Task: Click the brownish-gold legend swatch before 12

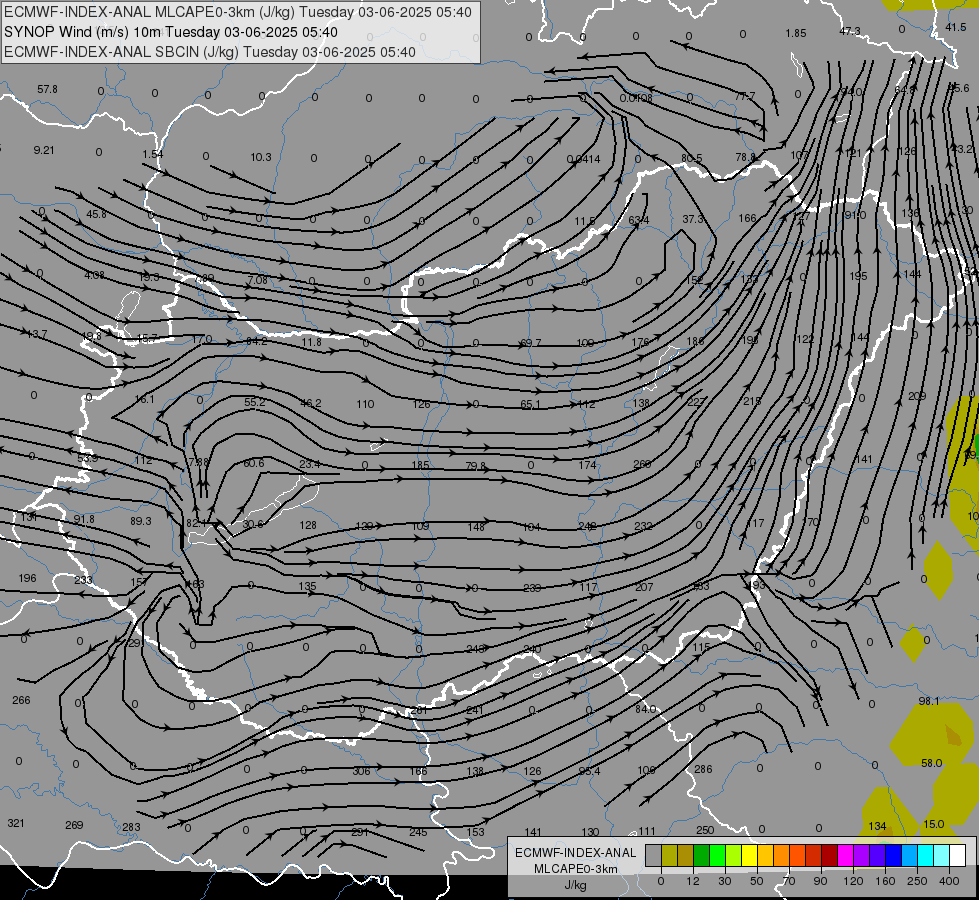Action: coord(686,855)
